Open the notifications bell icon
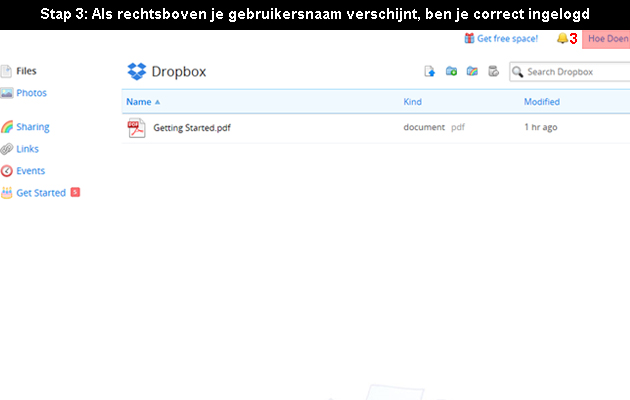 click(562, 39)
